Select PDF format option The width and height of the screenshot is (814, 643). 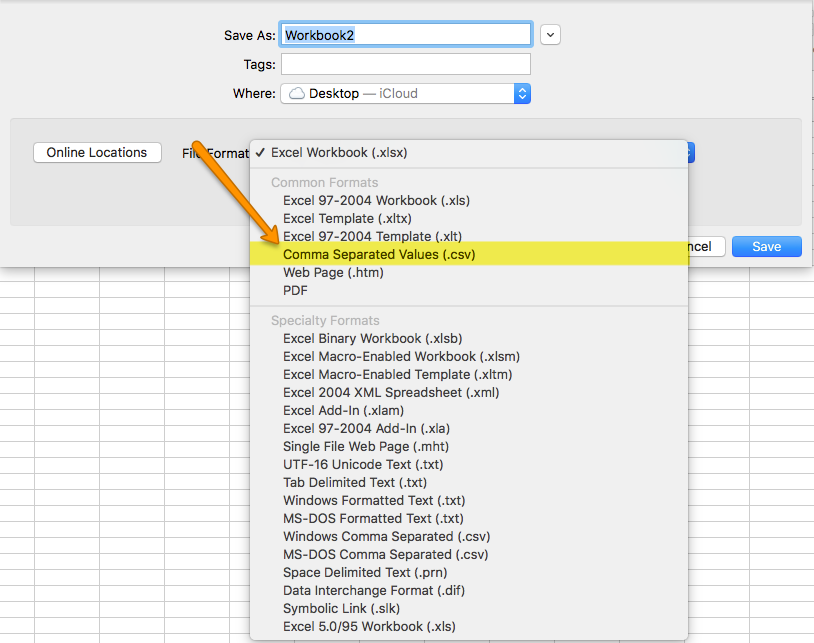469,291
